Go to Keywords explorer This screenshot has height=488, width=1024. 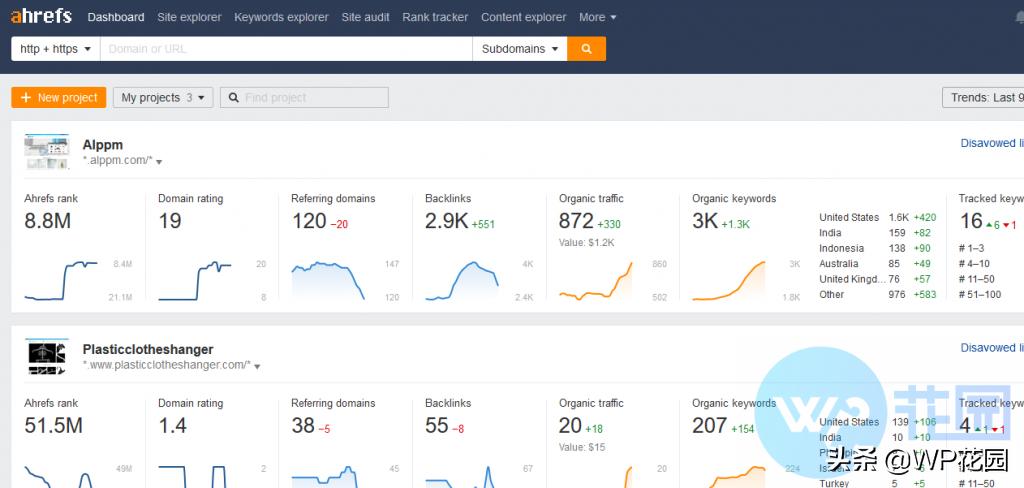pyautogui.click(x=281, y=17)
